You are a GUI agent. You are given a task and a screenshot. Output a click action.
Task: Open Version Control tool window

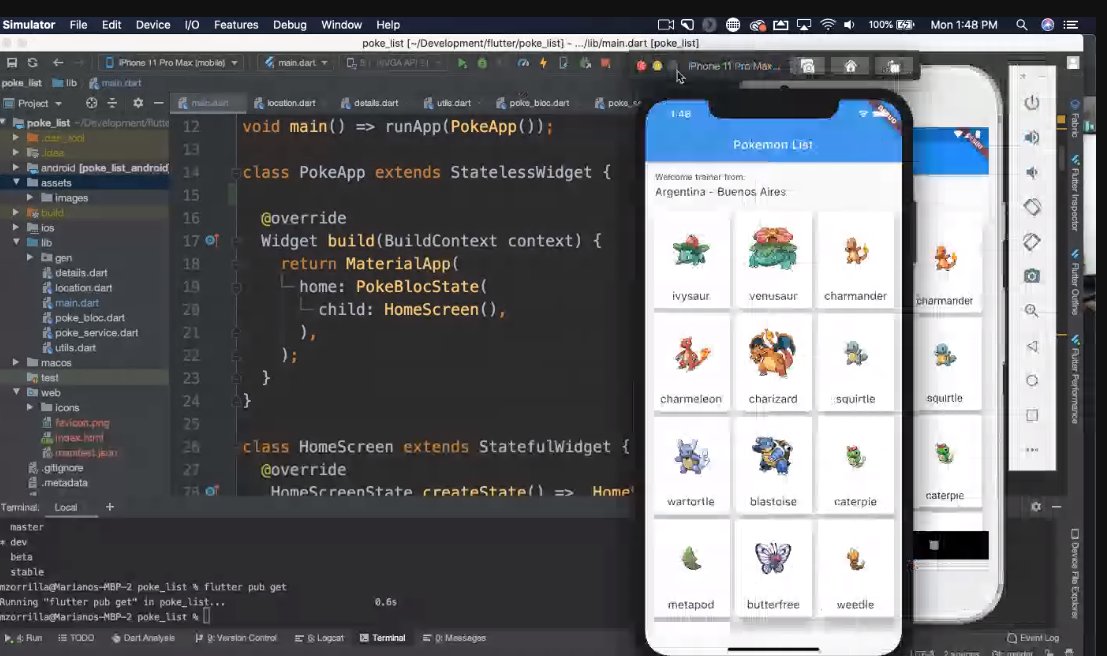(x=236, y=638)
